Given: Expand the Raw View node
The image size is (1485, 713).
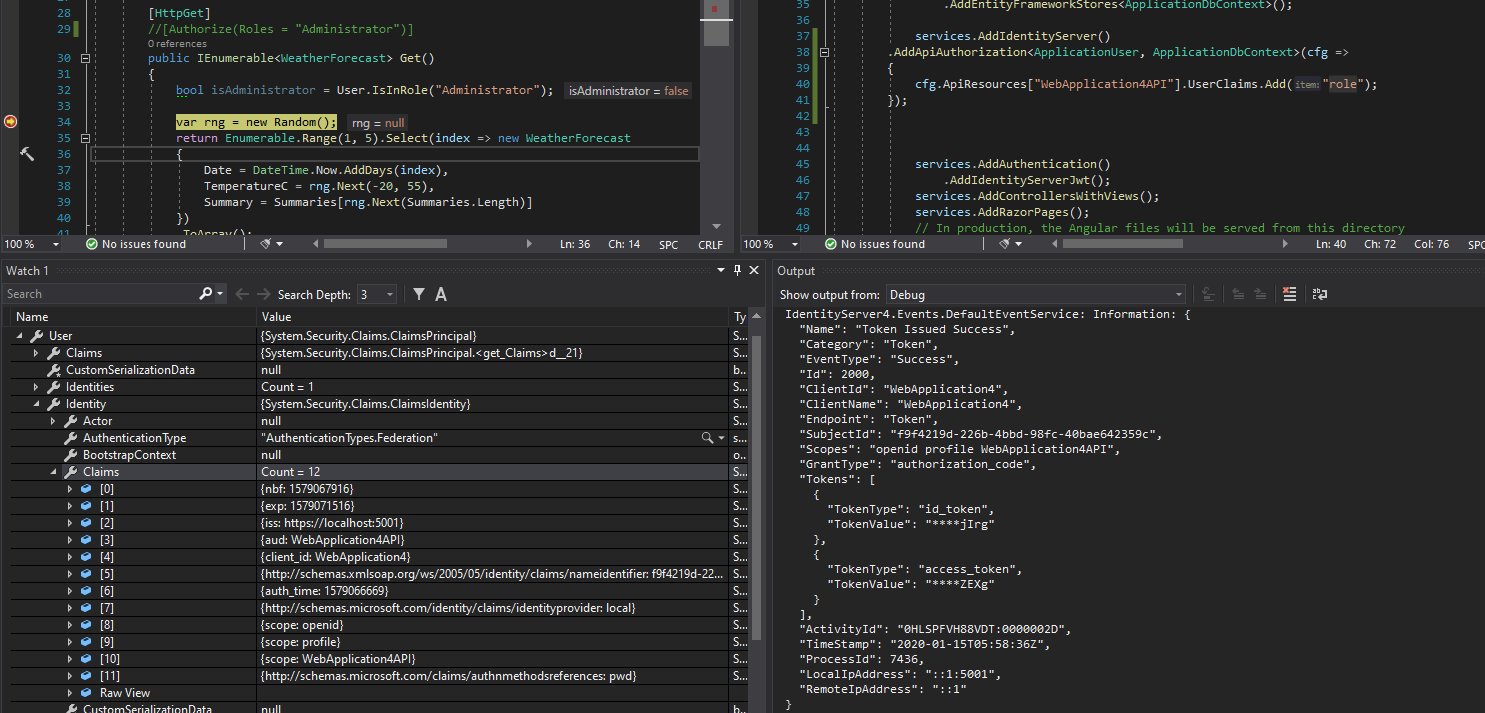Looking at the screenshot, I should [70, 693].
